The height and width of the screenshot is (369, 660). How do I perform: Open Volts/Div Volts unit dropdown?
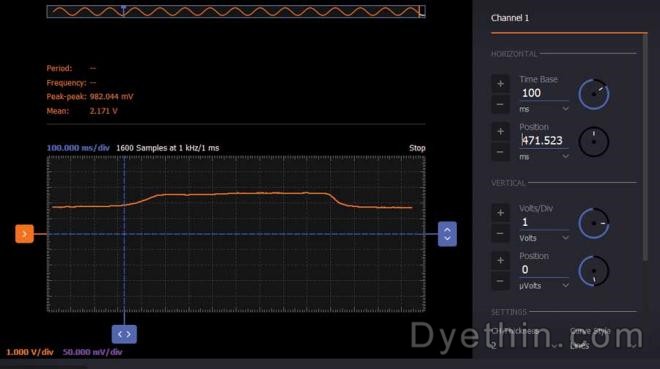pos(544,238)
